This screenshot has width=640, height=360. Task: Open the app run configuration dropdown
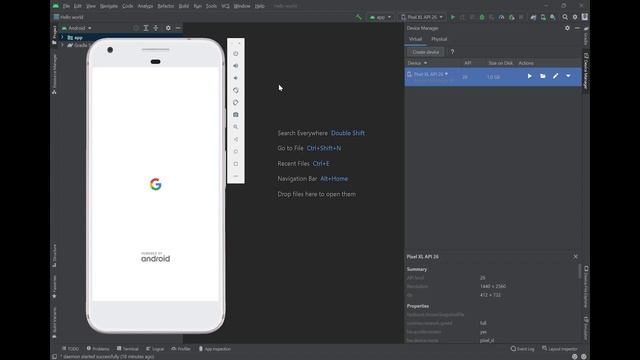380,17
